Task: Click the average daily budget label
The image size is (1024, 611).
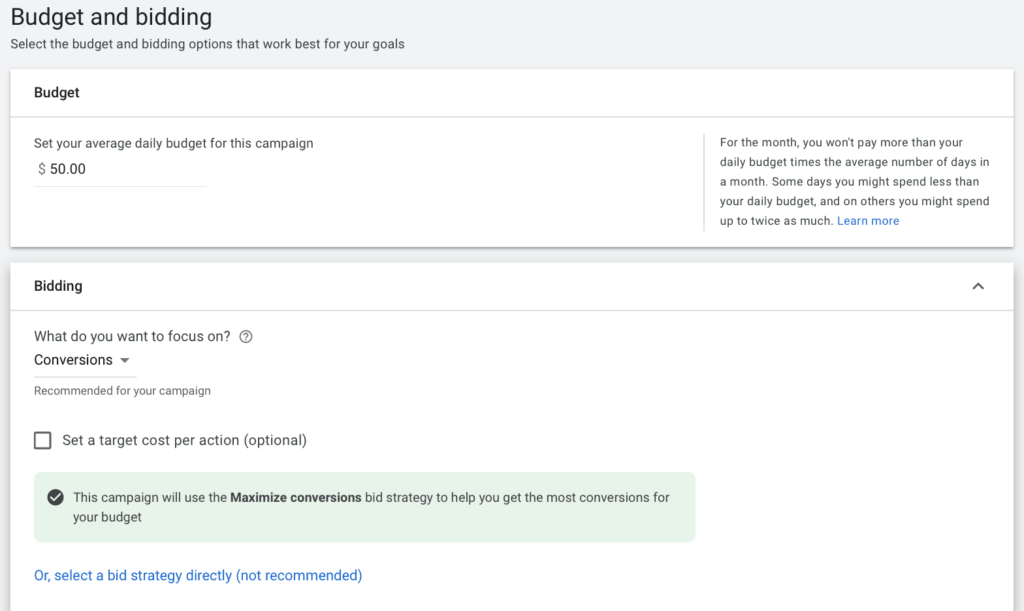Action: (x=174, y=144)
